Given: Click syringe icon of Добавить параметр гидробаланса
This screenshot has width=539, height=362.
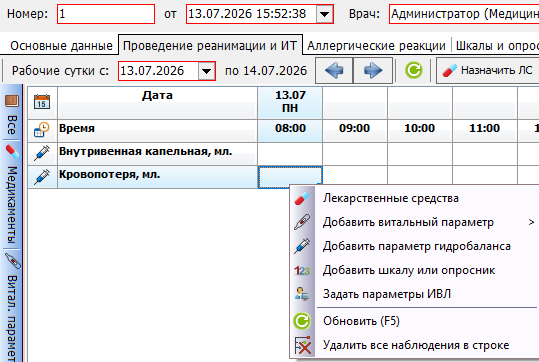Looking at the screenshot, I should tap(302, 246).
